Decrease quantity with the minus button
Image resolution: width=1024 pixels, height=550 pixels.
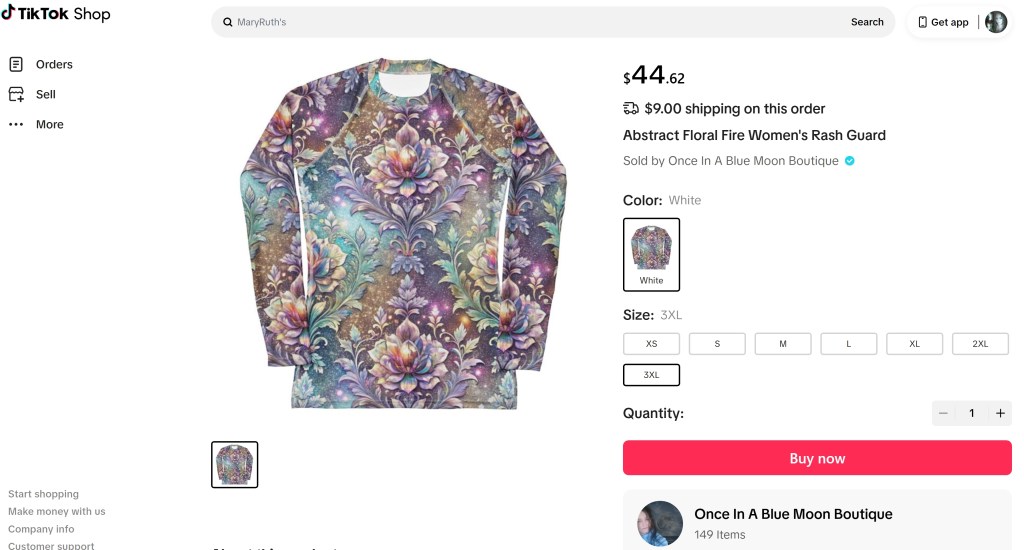tap(943, 413)
